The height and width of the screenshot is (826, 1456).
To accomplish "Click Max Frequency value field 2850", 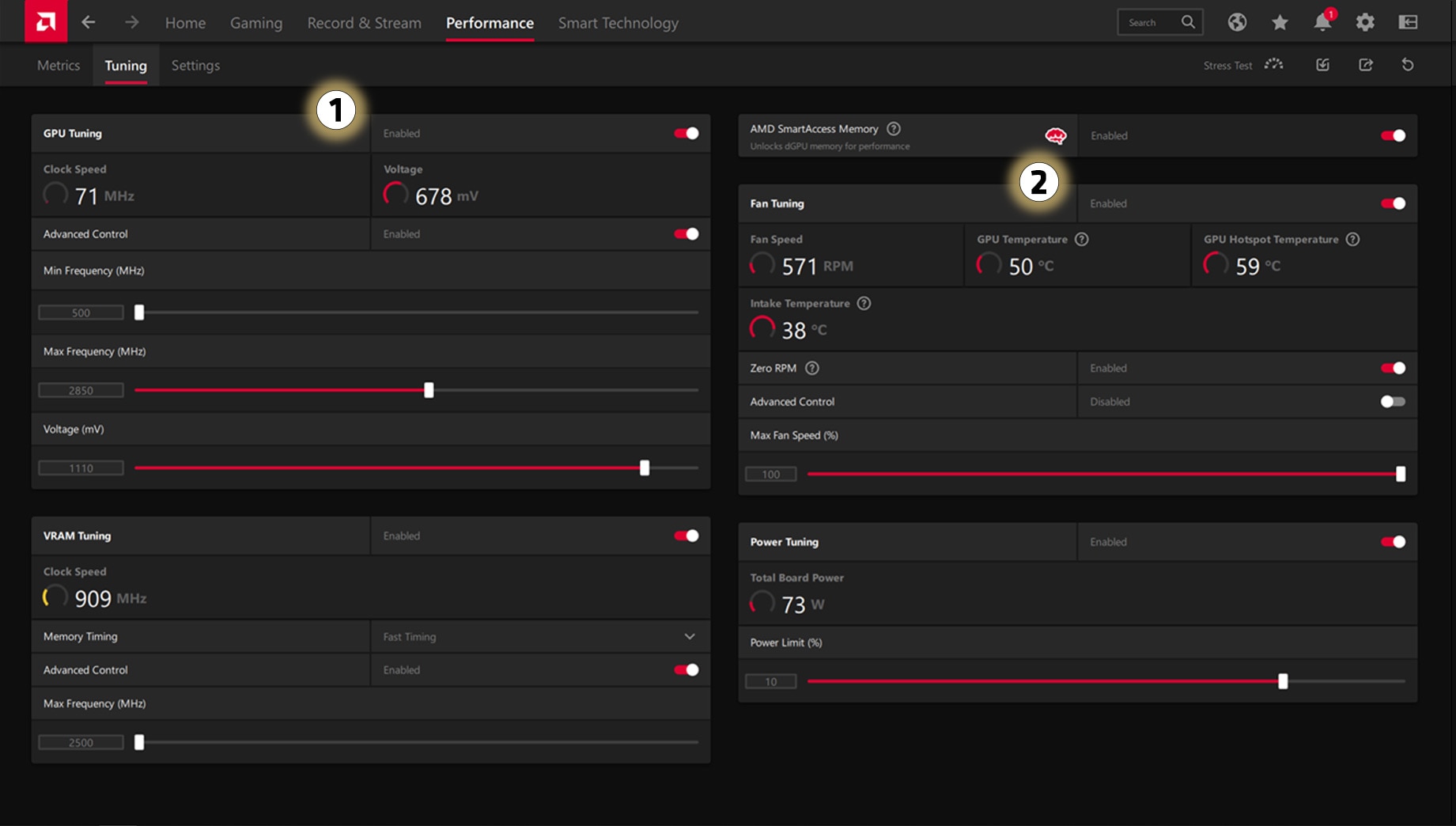I will [x=81, y=390].
